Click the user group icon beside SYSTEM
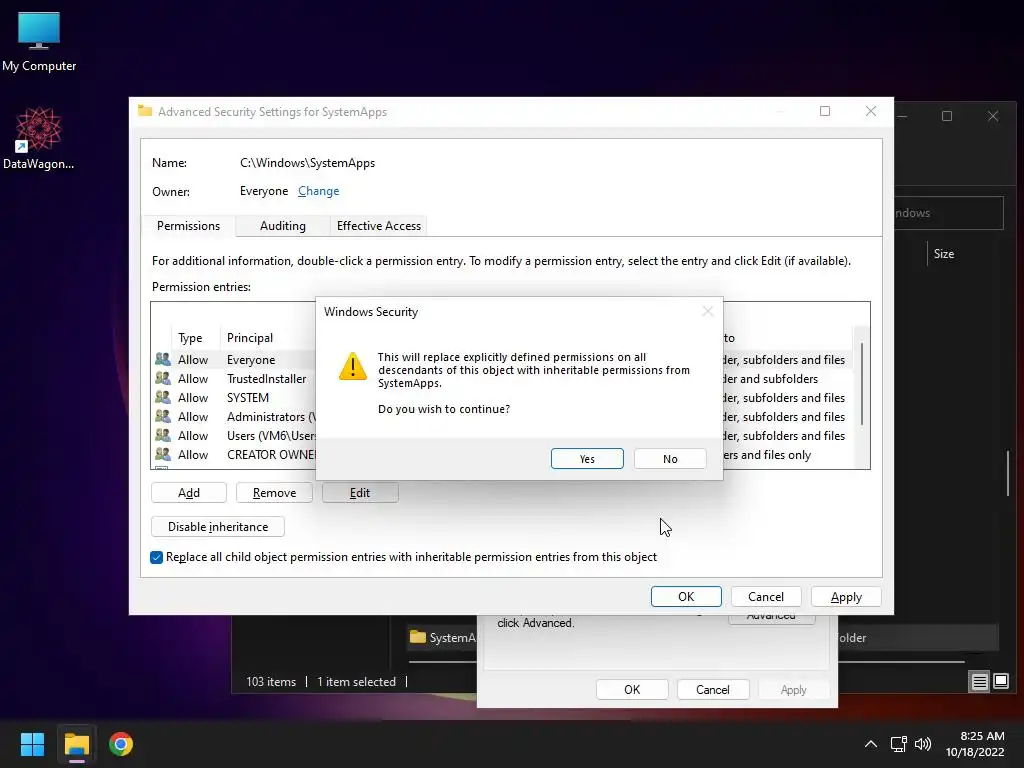Image resolution: width=1024 pixels, height=768 pixels. (x=163, y=397)
